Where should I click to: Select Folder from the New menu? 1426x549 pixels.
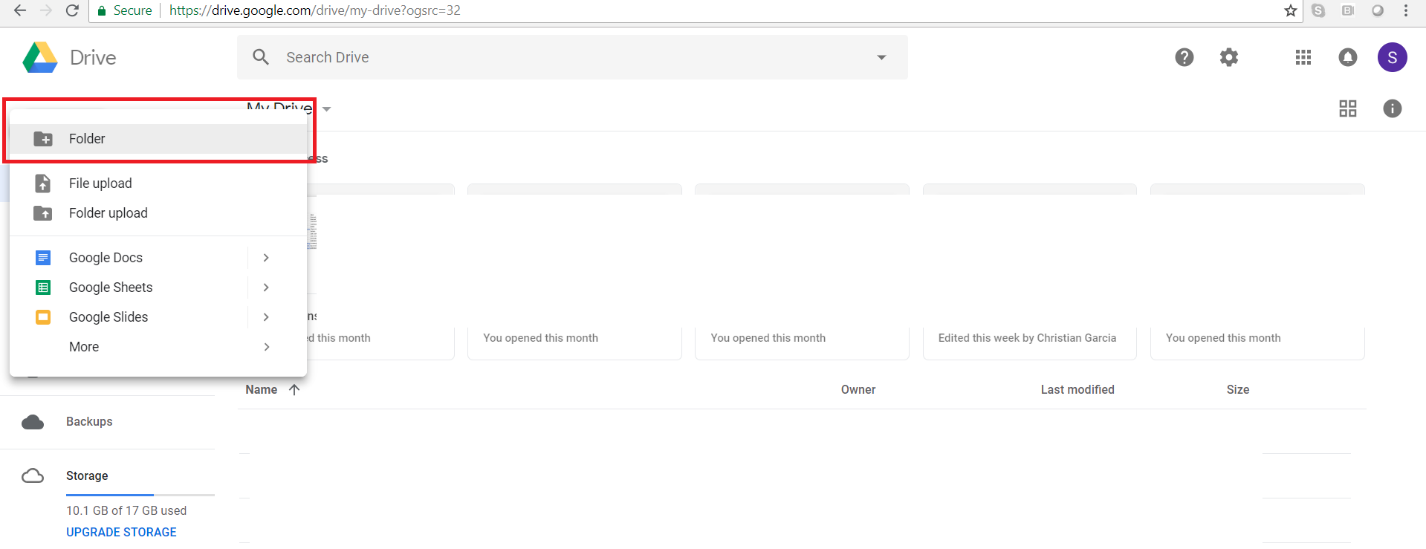[158, 139]
